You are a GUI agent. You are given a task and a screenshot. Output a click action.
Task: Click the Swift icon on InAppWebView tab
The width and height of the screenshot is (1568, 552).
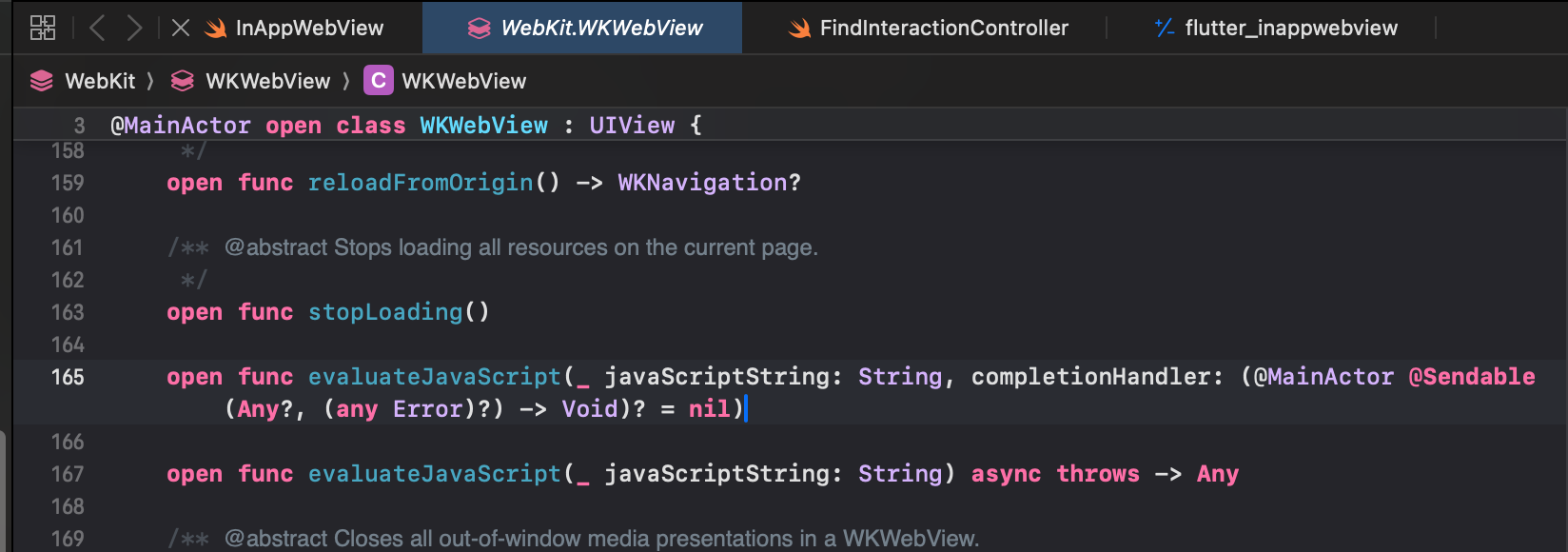tap(216, 29)
